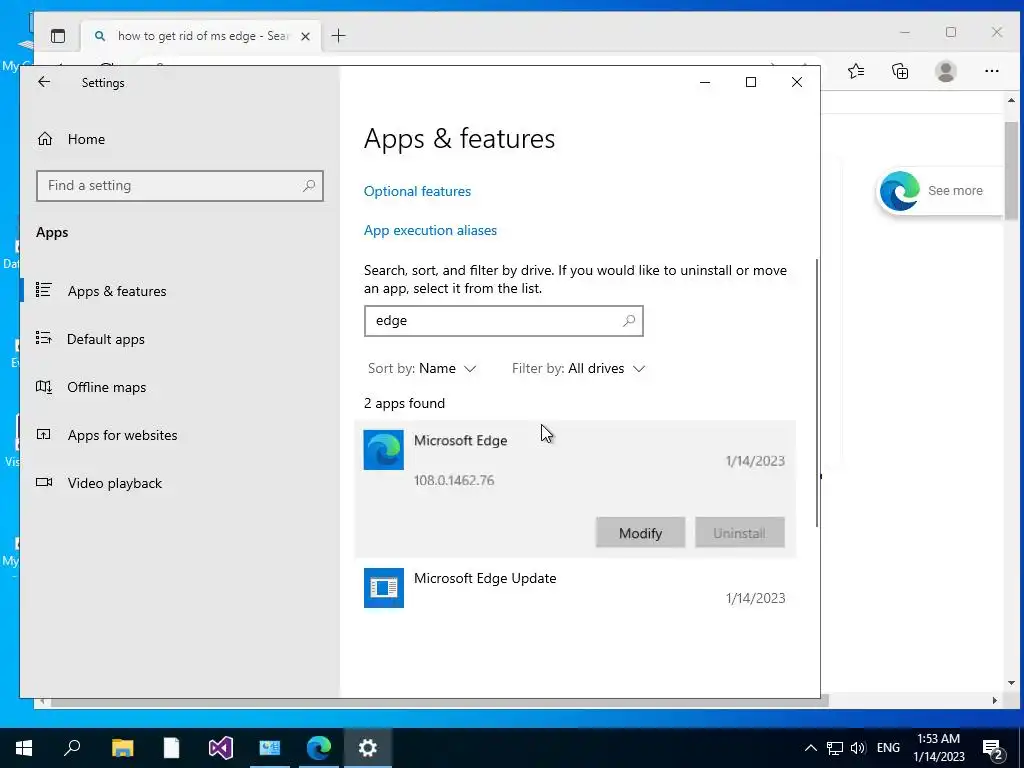Click the greyed Uninstall button for Microsoft Edge
The width and height of the screenshot is (1024, 768).
739,533
